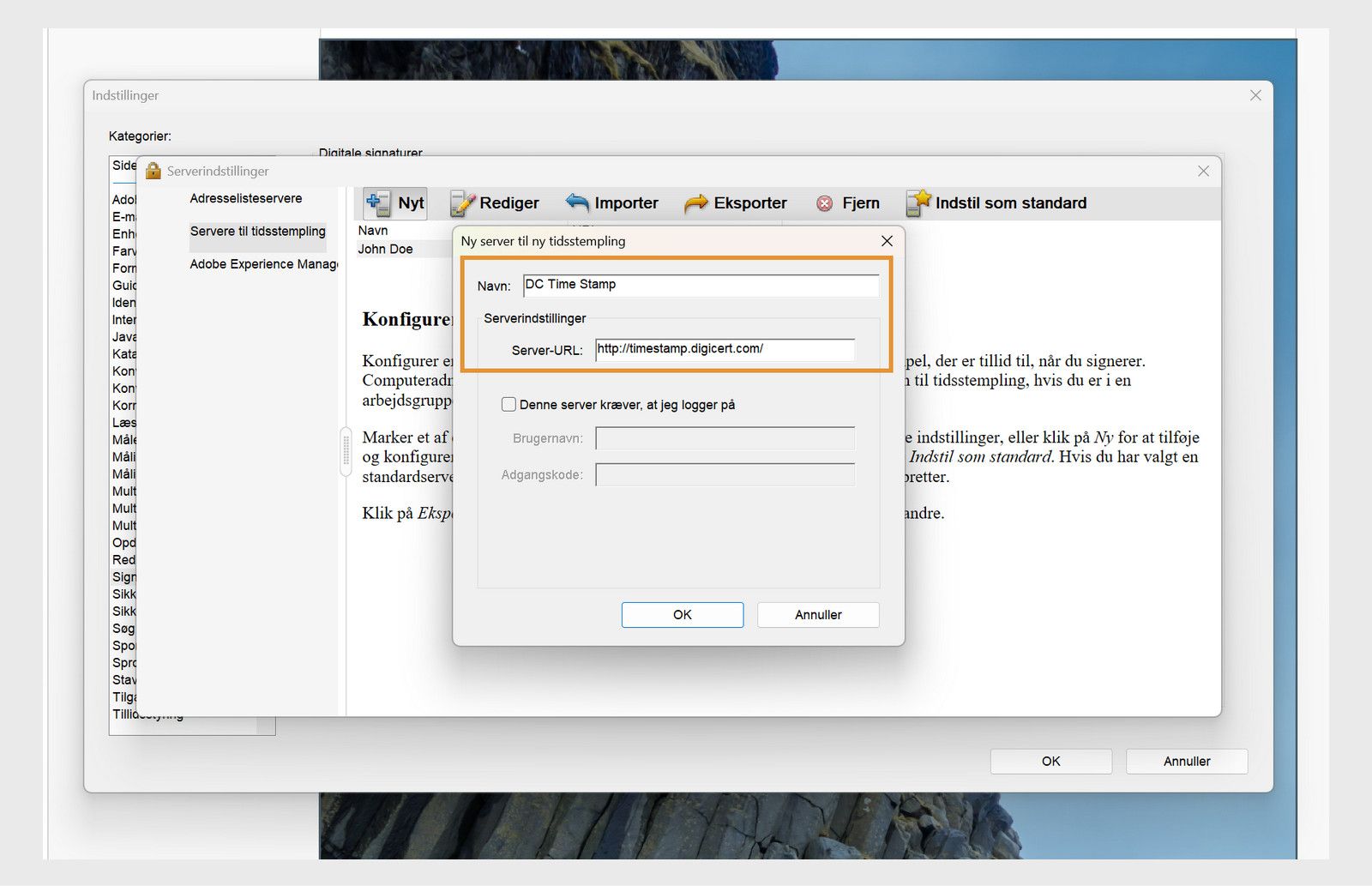Click OK in the Indstillinger window
The image size is (1372, 886).
[1050, 761]
